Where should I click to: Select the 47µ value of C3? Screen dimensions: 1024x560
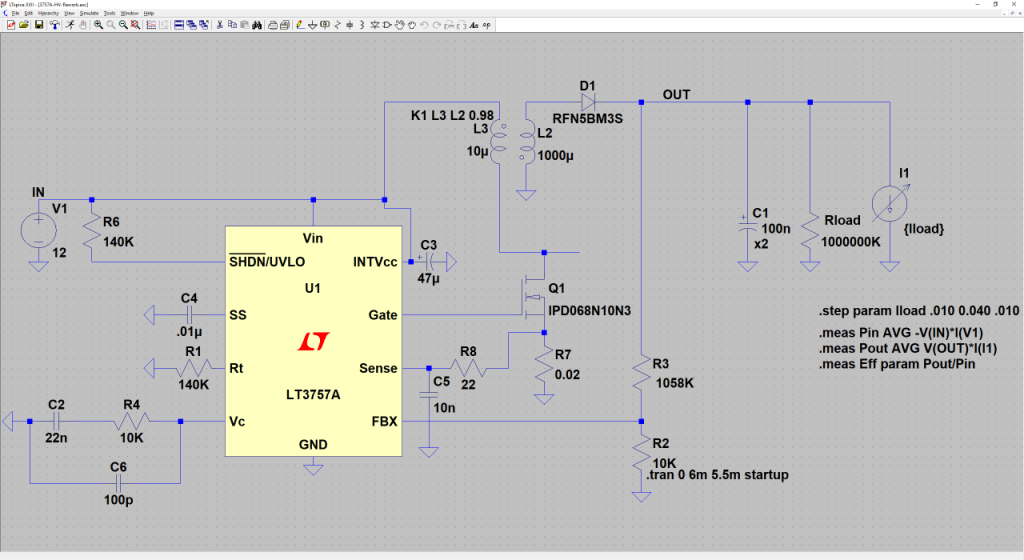coord(428,278)
